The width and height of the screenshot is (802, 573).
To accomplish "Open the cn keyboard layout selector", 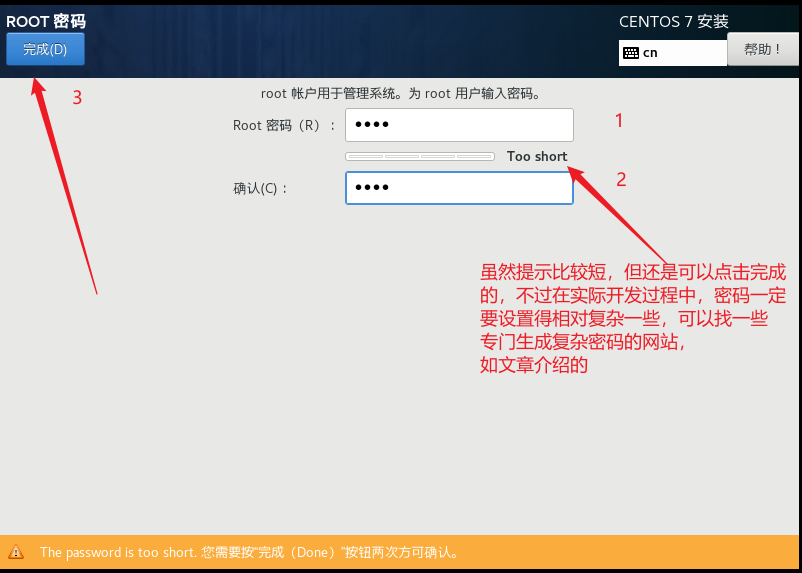I will click(673, 53).
